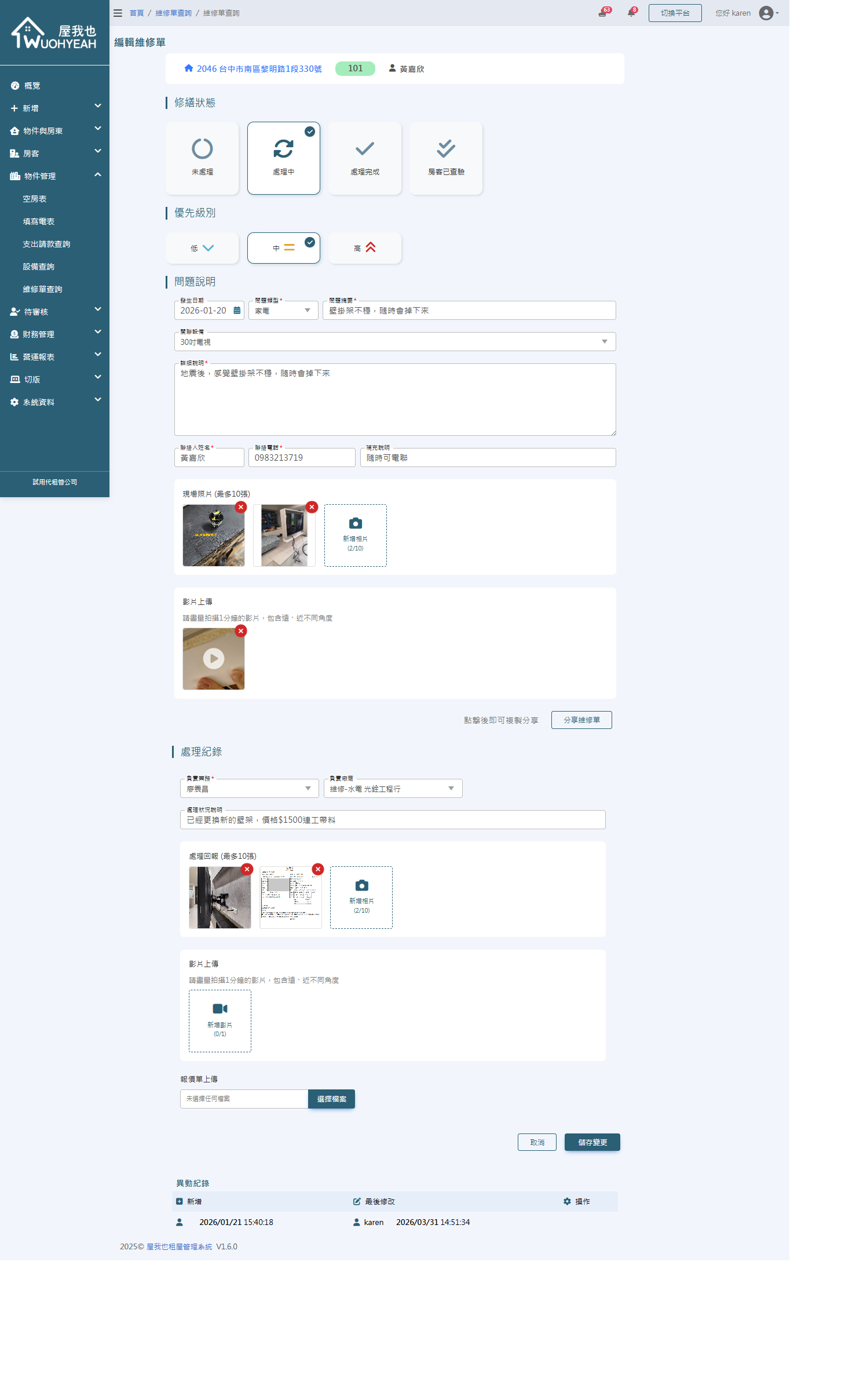Remove the first site photo
The image size is (867, 1400).
(x=241, y=507)
